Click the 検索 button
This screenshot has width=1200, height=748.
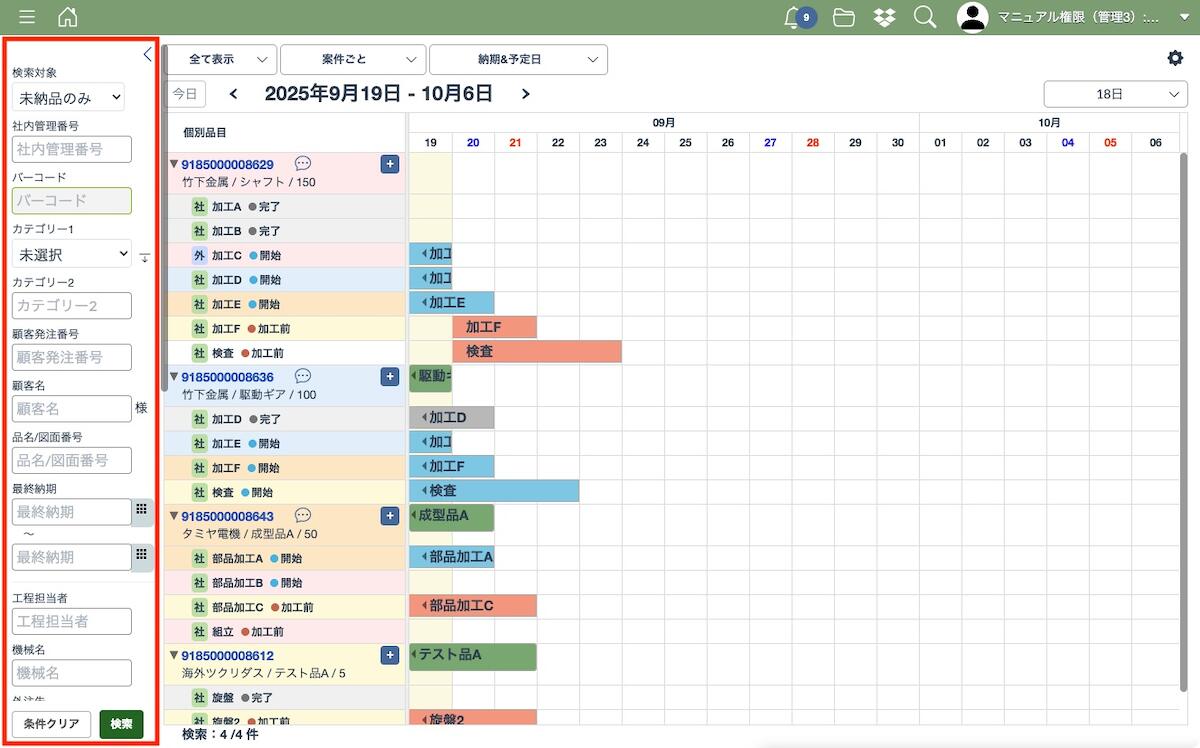tap(121, 724)
